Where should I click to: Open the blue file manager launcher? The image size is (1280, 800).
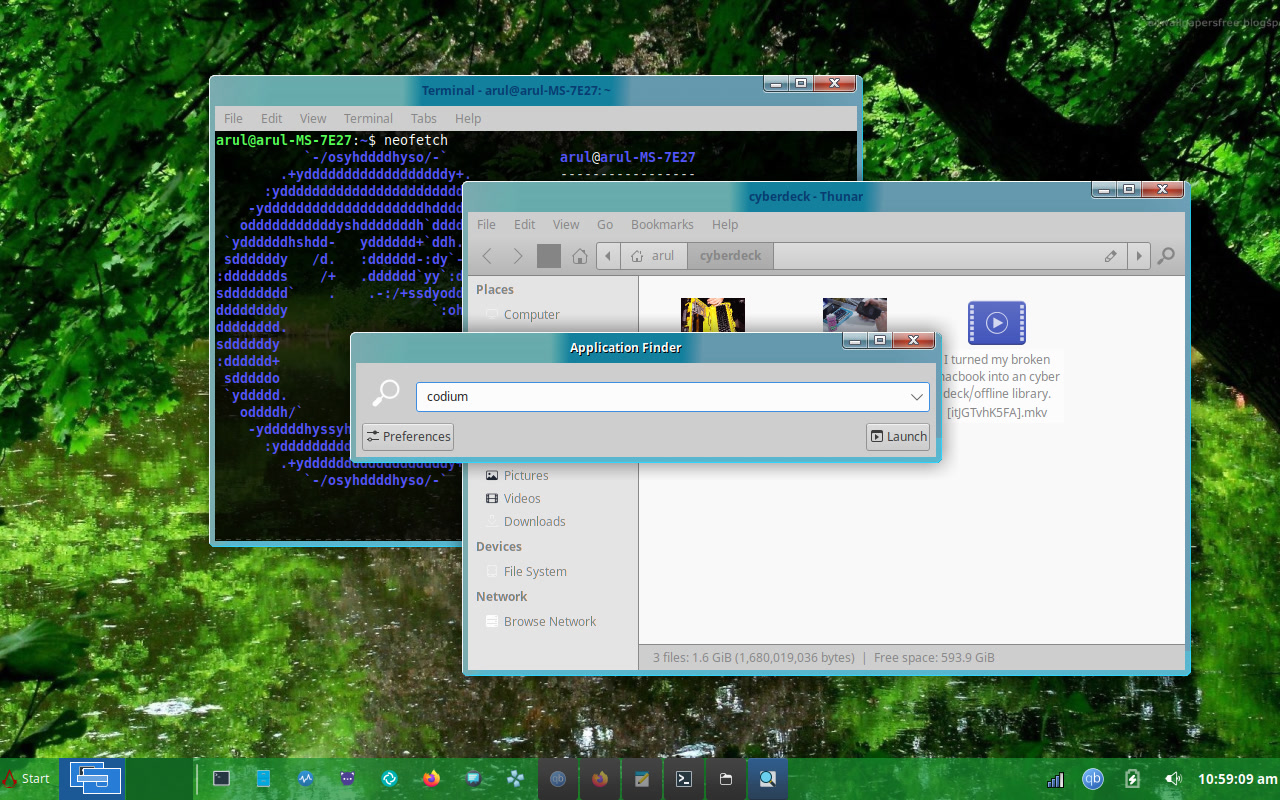(x=264, y=778)
